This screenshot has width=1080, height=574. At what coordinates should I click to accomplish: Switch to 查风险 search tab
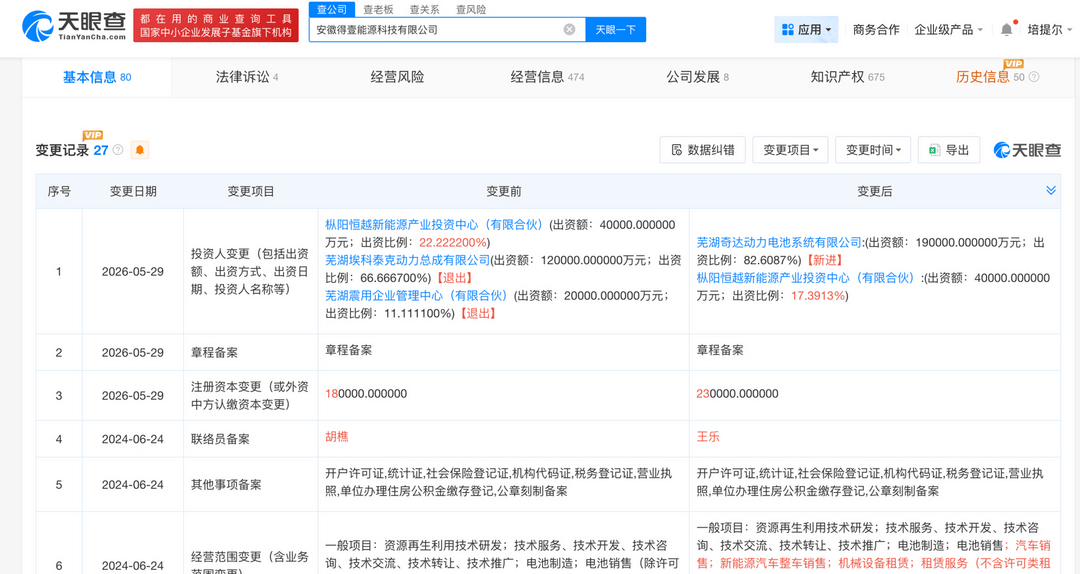(471, 10)
